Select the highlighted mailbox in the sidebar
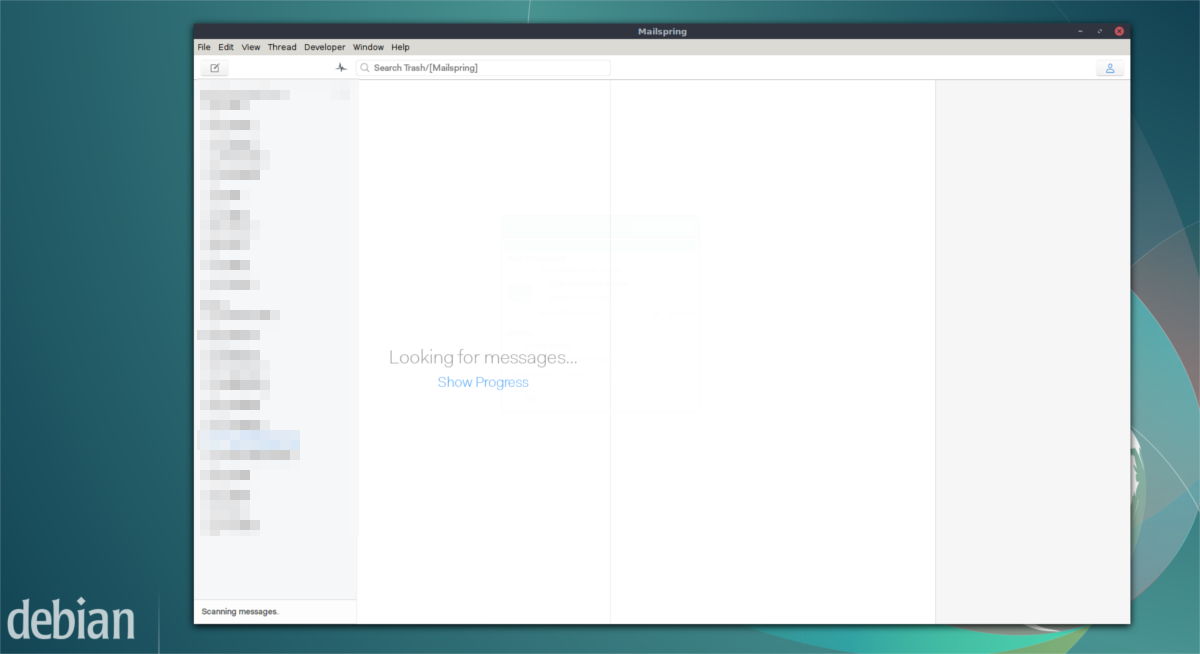Screen dimensions: 1200x654 249,441
